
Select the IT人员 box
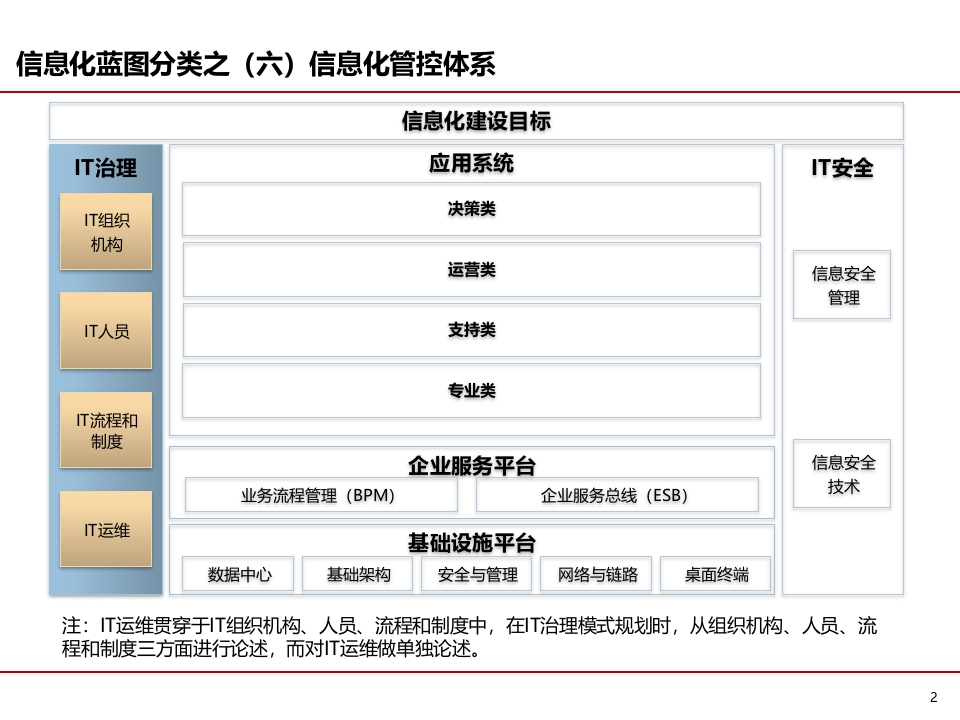[x=106, y=331]
